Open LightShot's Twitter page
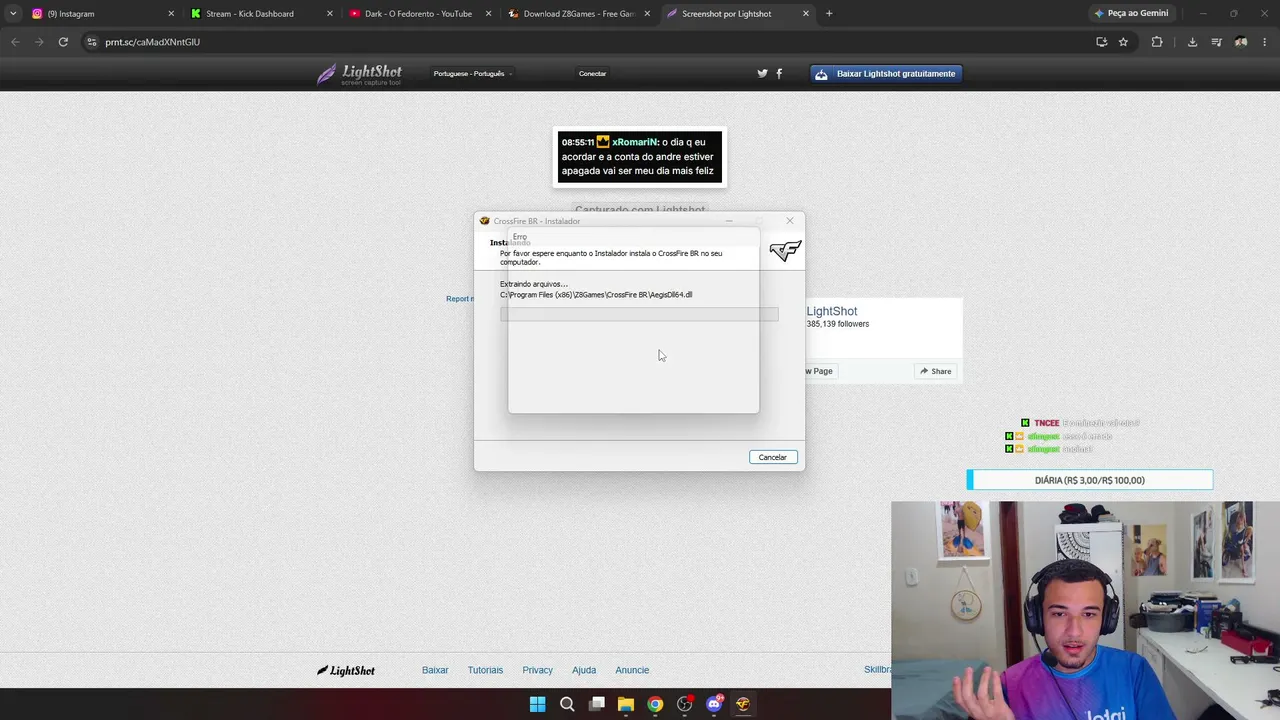This screenshot has height=720, width=1280. point(762,74)
